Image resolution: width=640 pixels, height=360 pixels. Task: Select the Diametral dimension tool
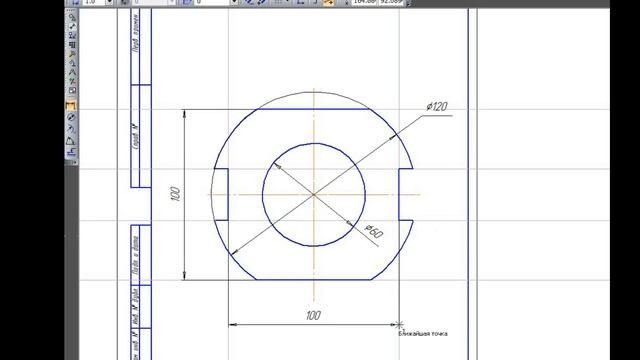pyautogui.click(x=71, y=117)
